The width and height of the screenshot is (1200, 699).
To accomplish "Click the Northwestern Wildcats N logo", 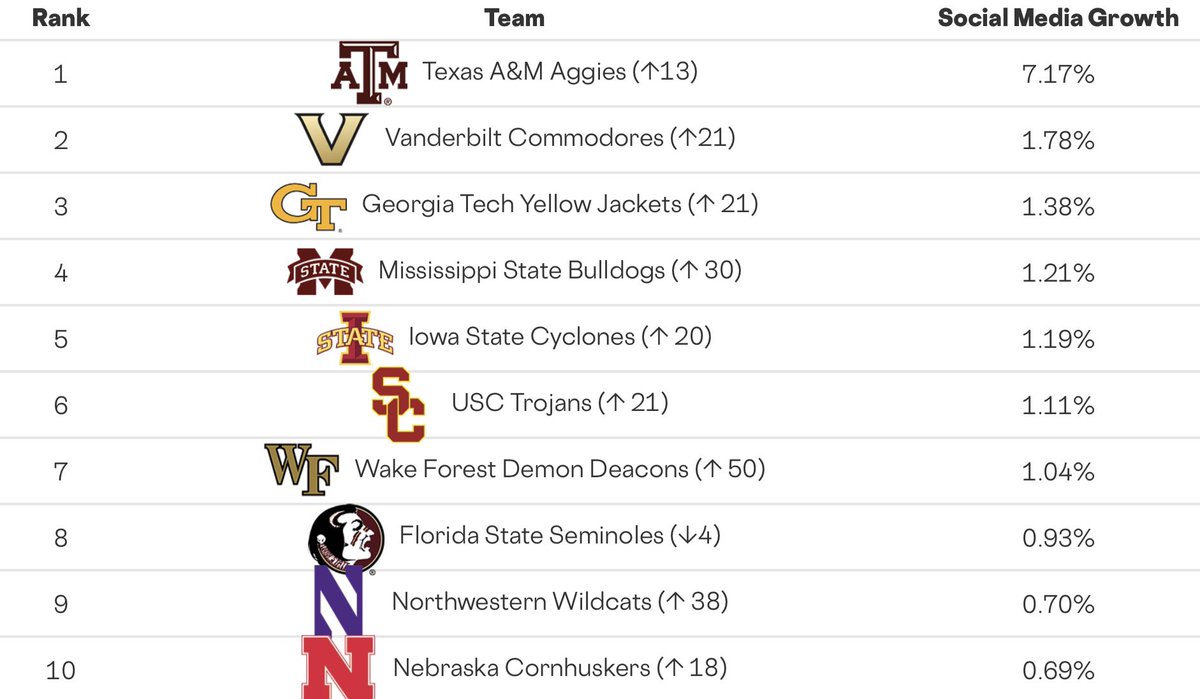I will 338,601.
